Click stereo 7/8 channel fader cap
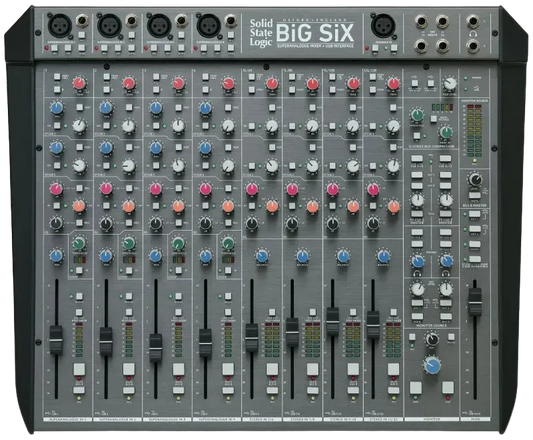 pos(292,332)
